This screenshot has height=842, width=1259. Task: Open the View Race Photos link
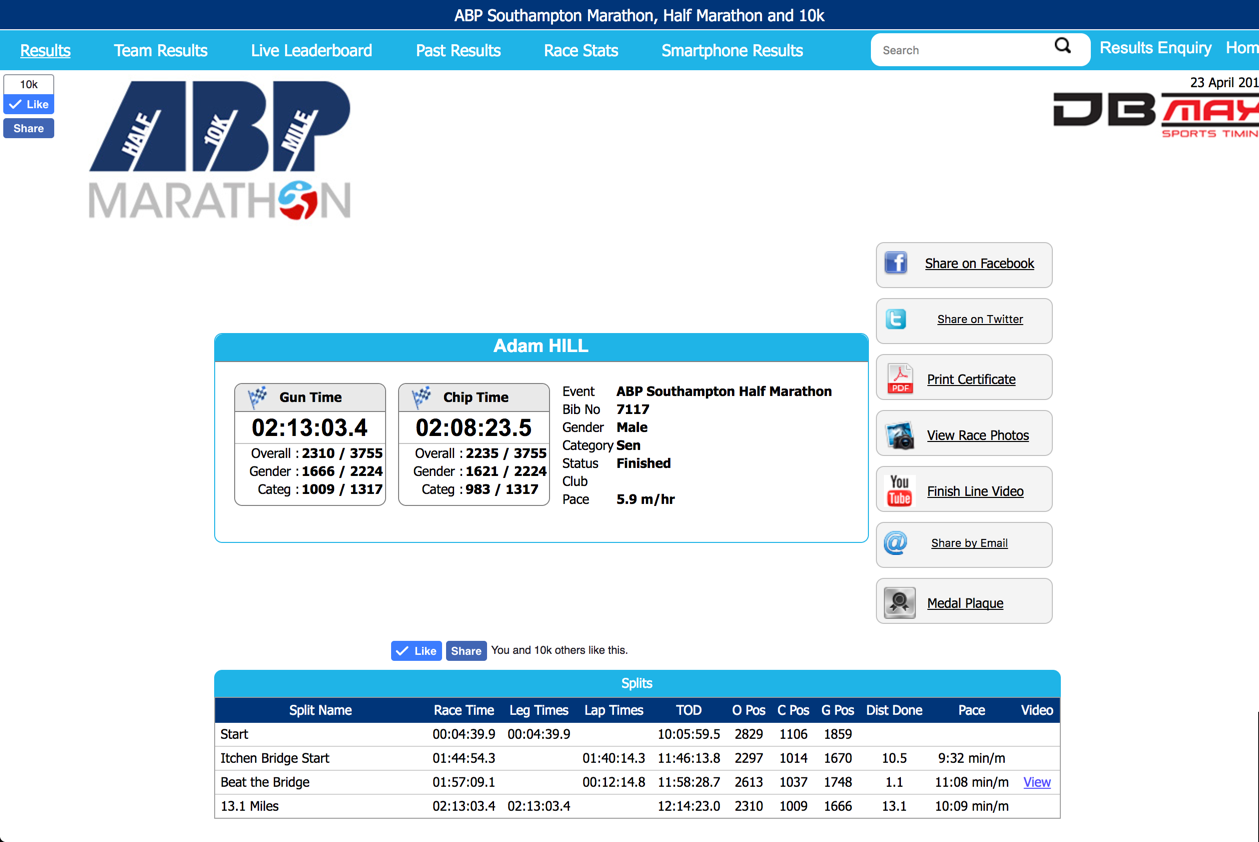(978, 435)
